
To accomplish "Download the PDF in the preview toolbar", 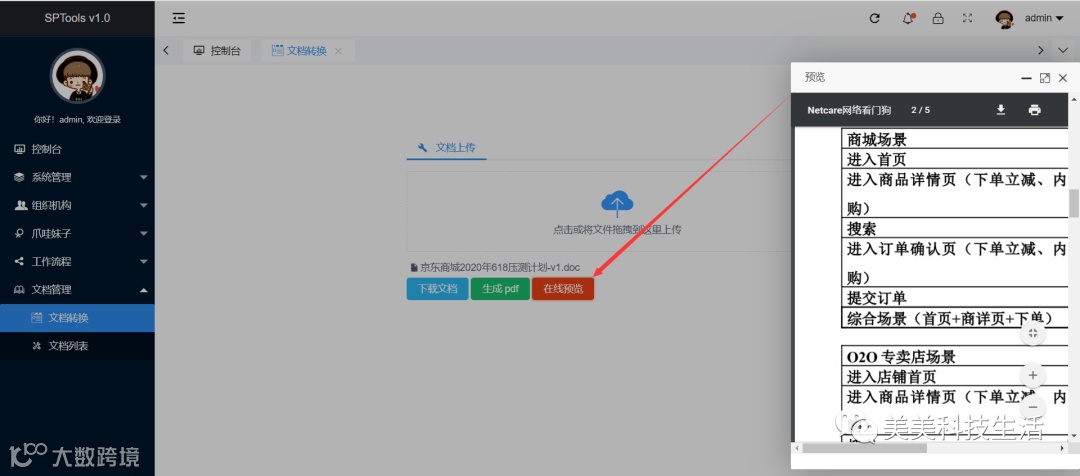I will tap(1001, 110).
